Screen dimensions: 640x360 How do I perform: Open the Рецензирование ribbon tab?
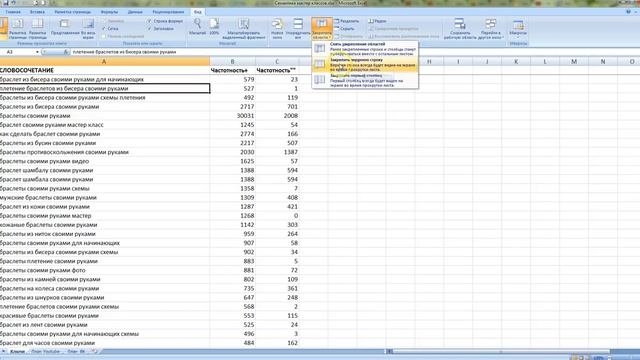click(x=168, y=12)
